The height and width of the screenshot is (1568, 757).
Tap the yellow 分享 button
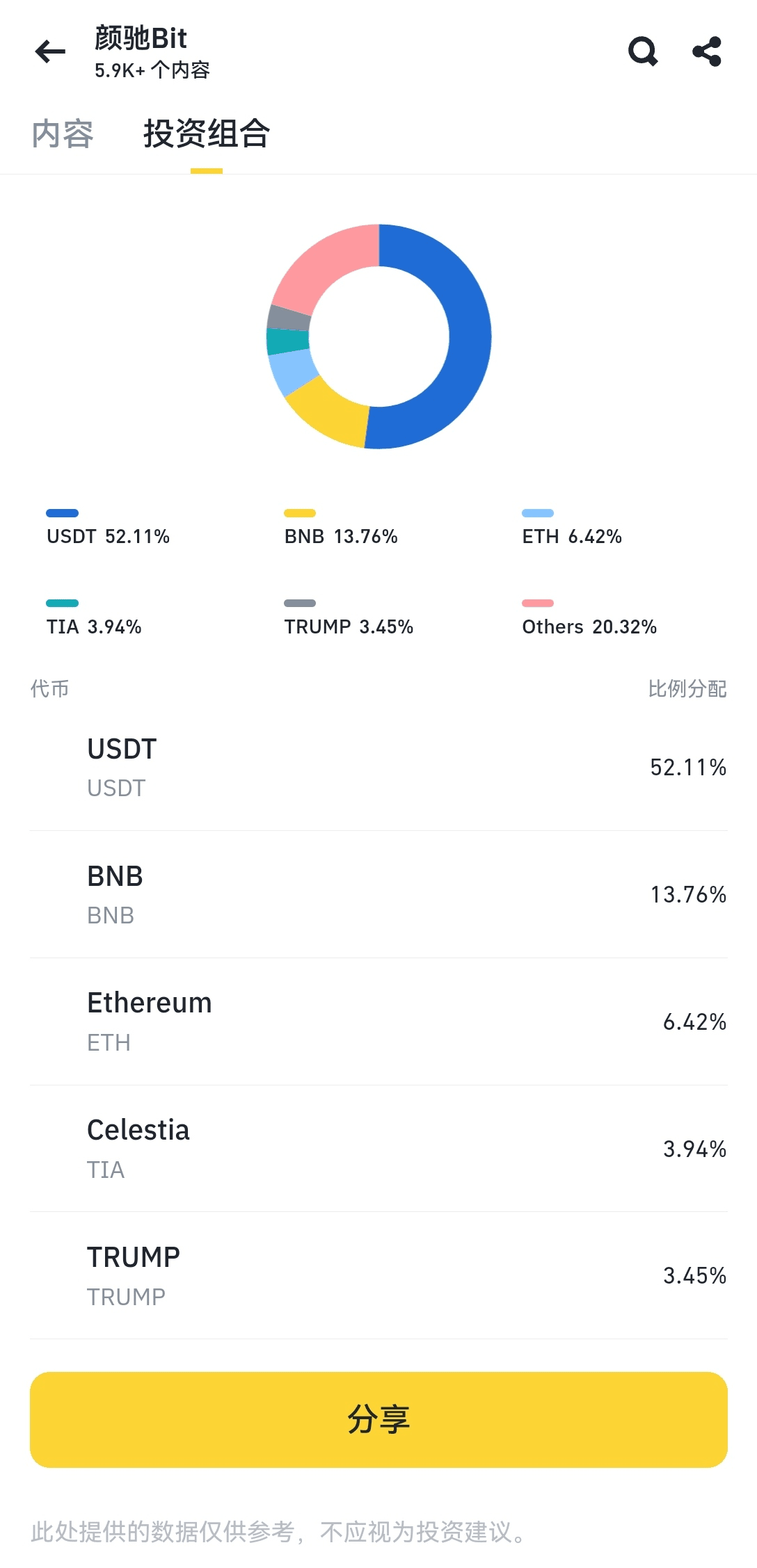pos(378,1419)
